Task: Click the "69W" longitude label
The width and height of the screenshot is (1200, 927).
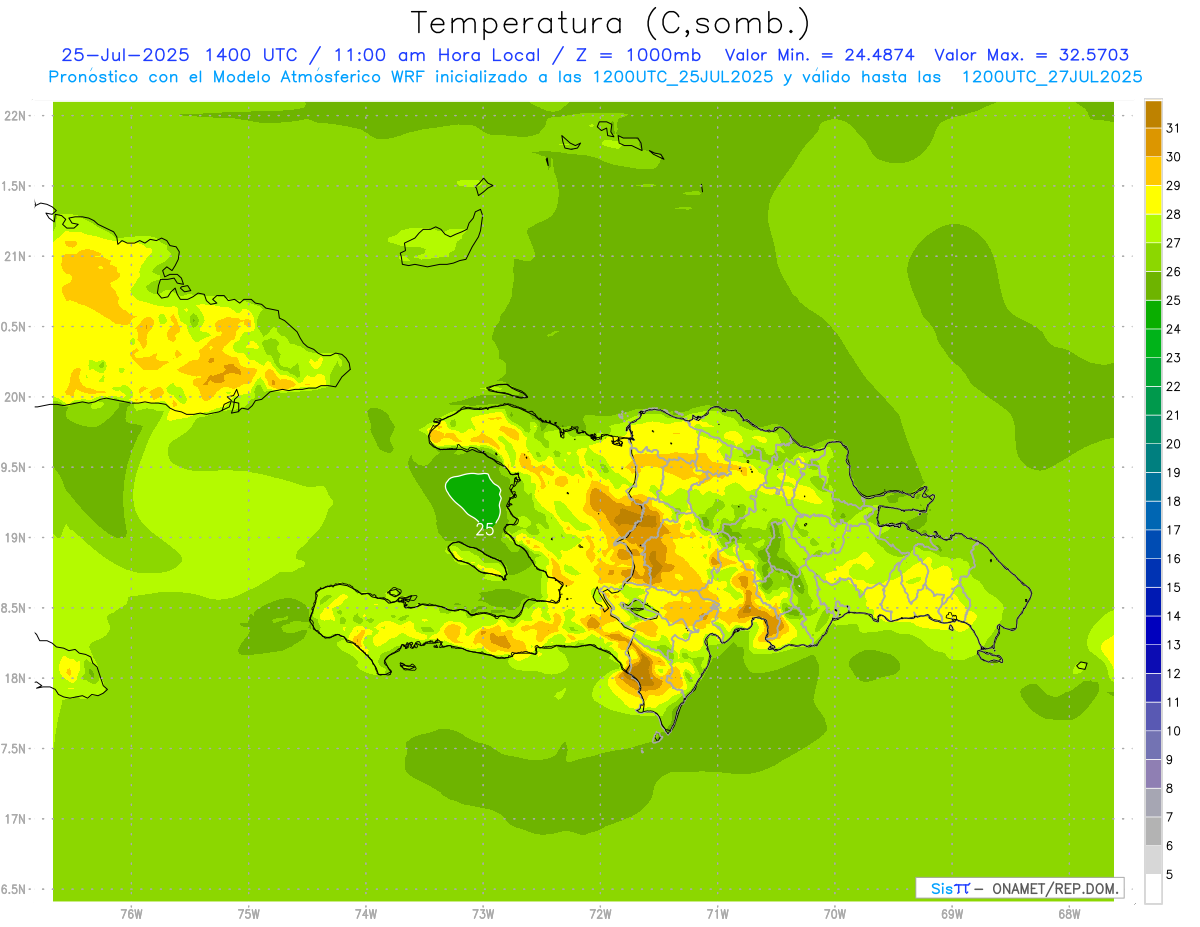Action: 952,914
